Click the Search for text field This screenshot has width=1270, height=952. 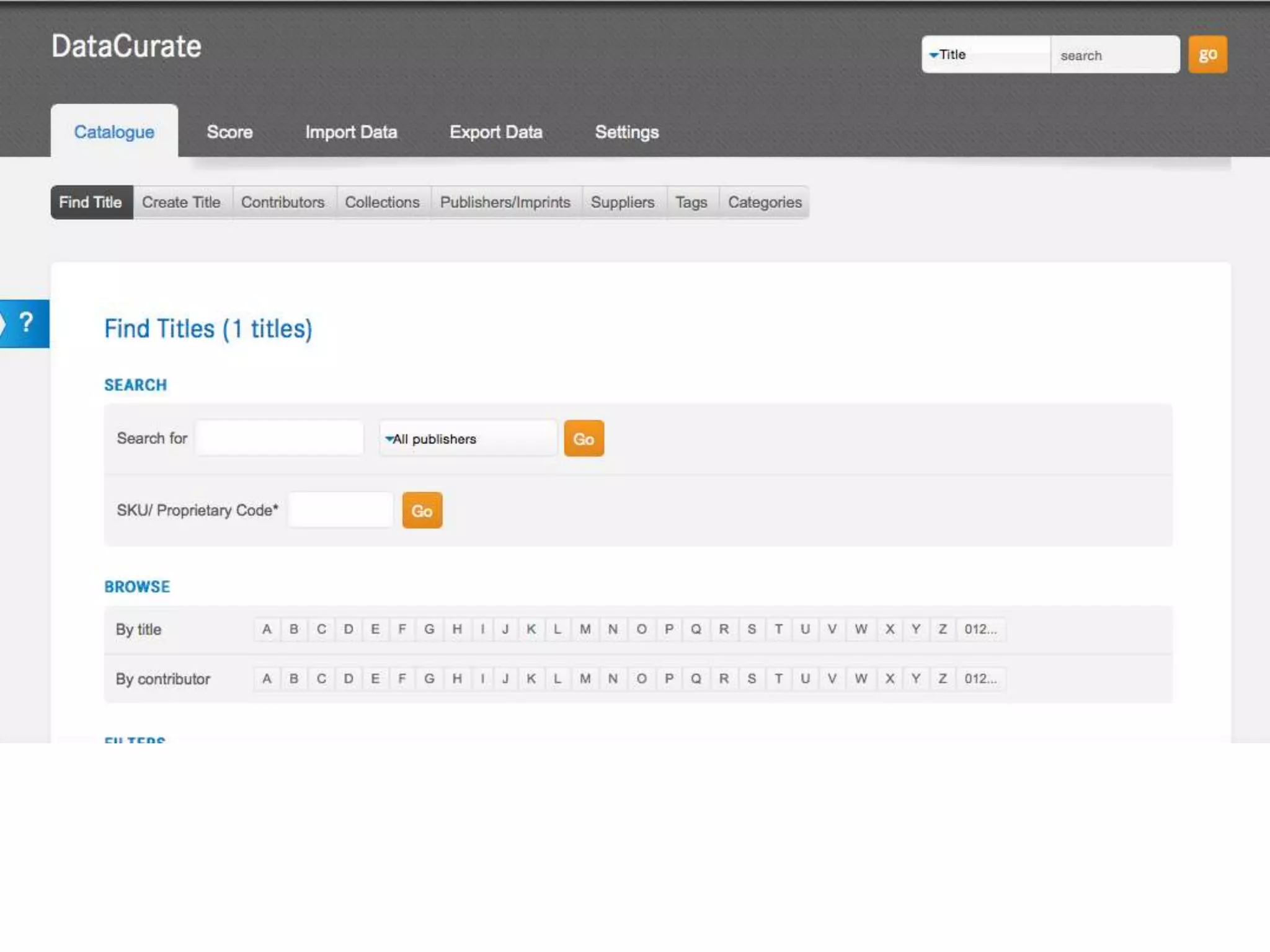[x=280, y=438]
